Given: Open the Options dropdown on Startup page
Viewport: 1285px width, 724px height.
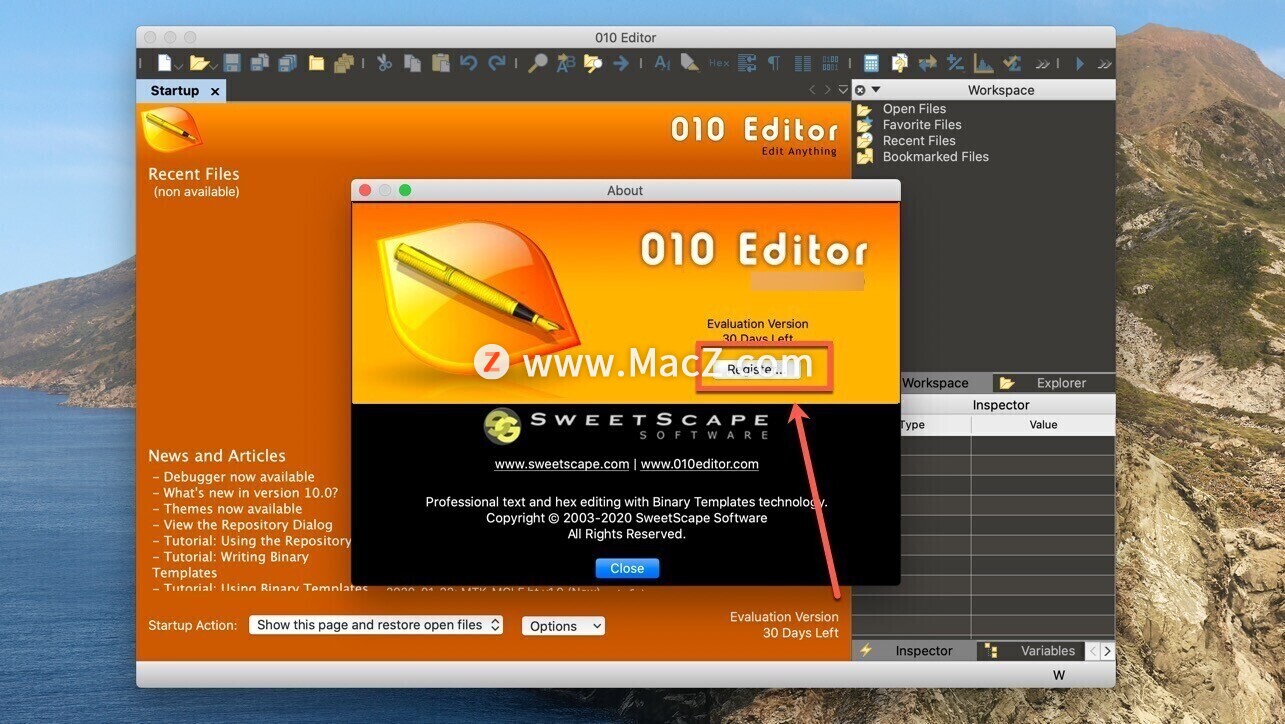Looking at the screenshot, I should (x=563, y=626).
